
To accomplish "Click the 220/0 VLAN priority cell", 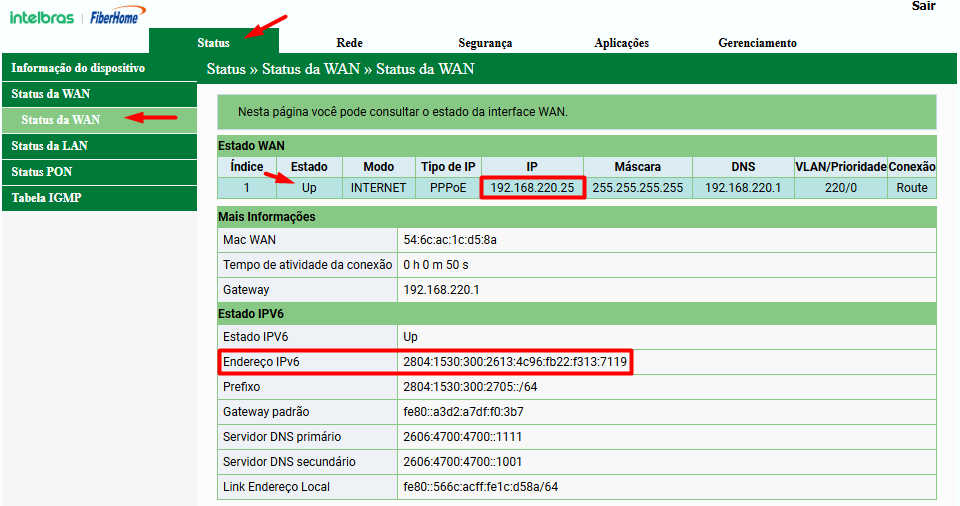I will [x=841, y=187].
